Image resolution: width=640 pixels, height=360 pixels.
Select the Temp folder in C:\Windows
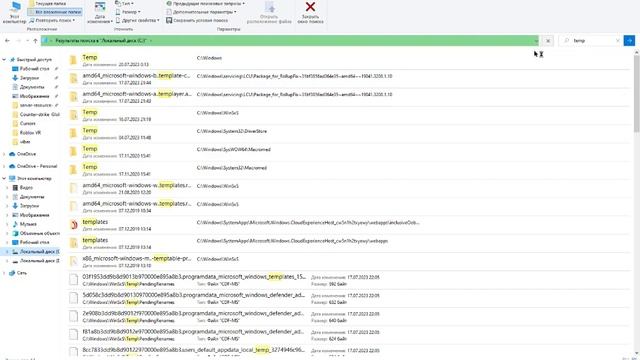(349, 60)
